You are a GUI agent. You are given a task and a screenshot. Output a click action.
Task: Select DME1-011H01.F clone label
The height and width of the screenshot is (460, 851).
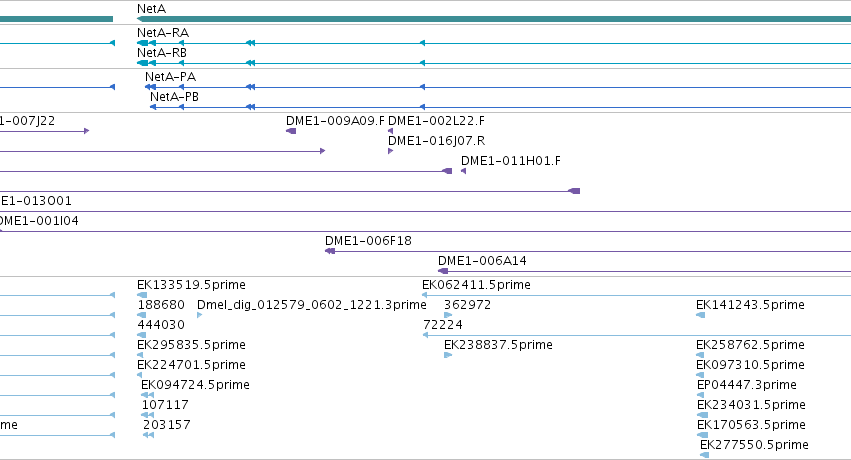511,161
